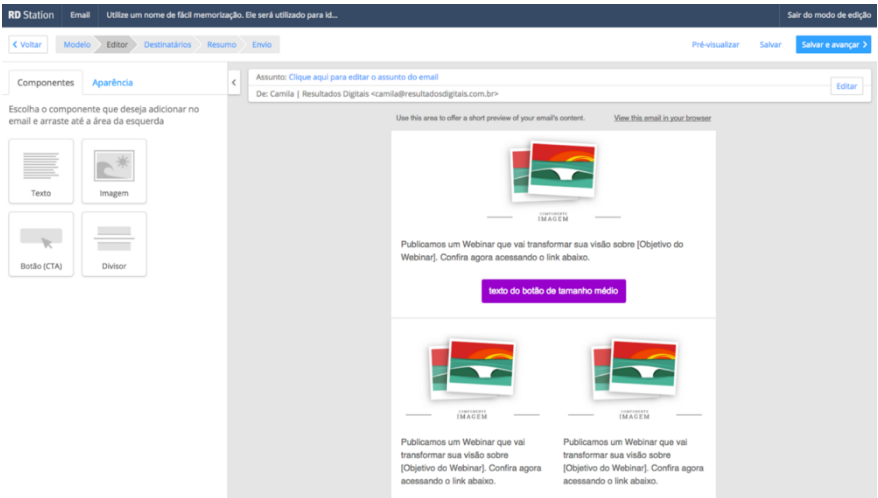This screenshot has height=498, width=878.
Task: Select the bottom-right image placeholder
Action: (x=634, y=368)
